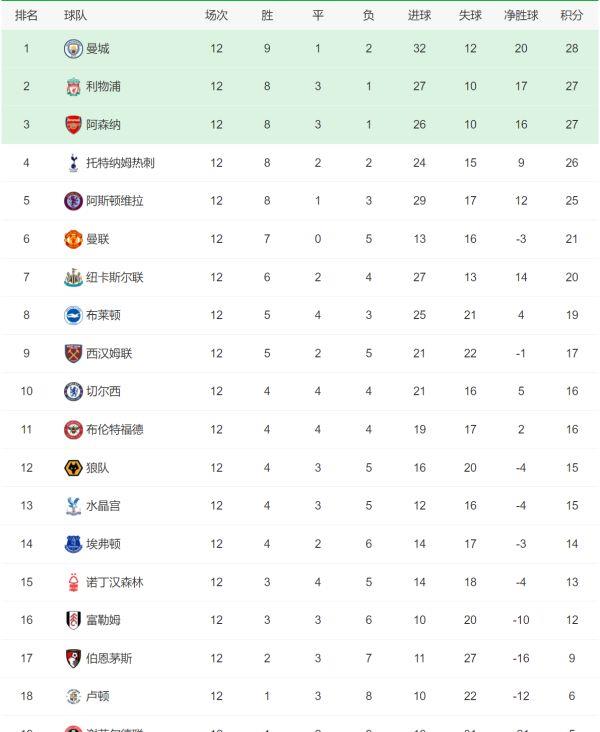Open the 水晶宫 team link
This screenshot has width=600, height=732.
[x=103, y=506]
